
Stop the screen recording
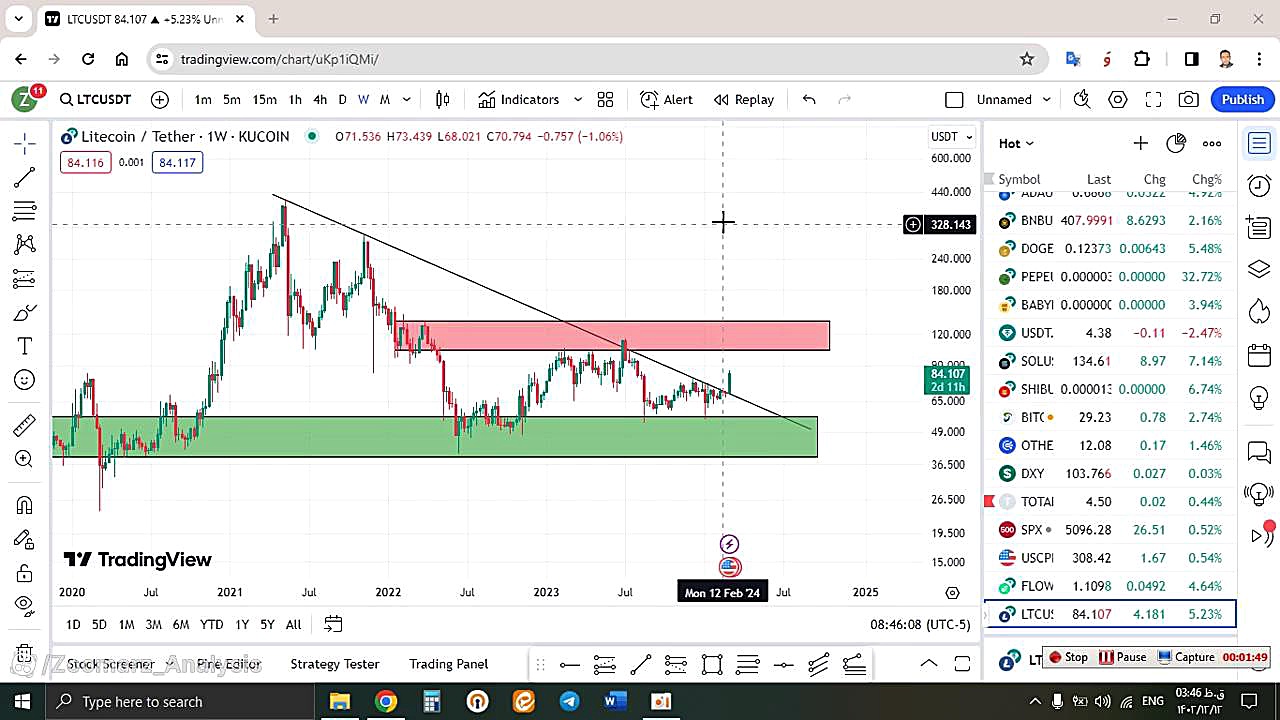click(x=1068, y=657)
